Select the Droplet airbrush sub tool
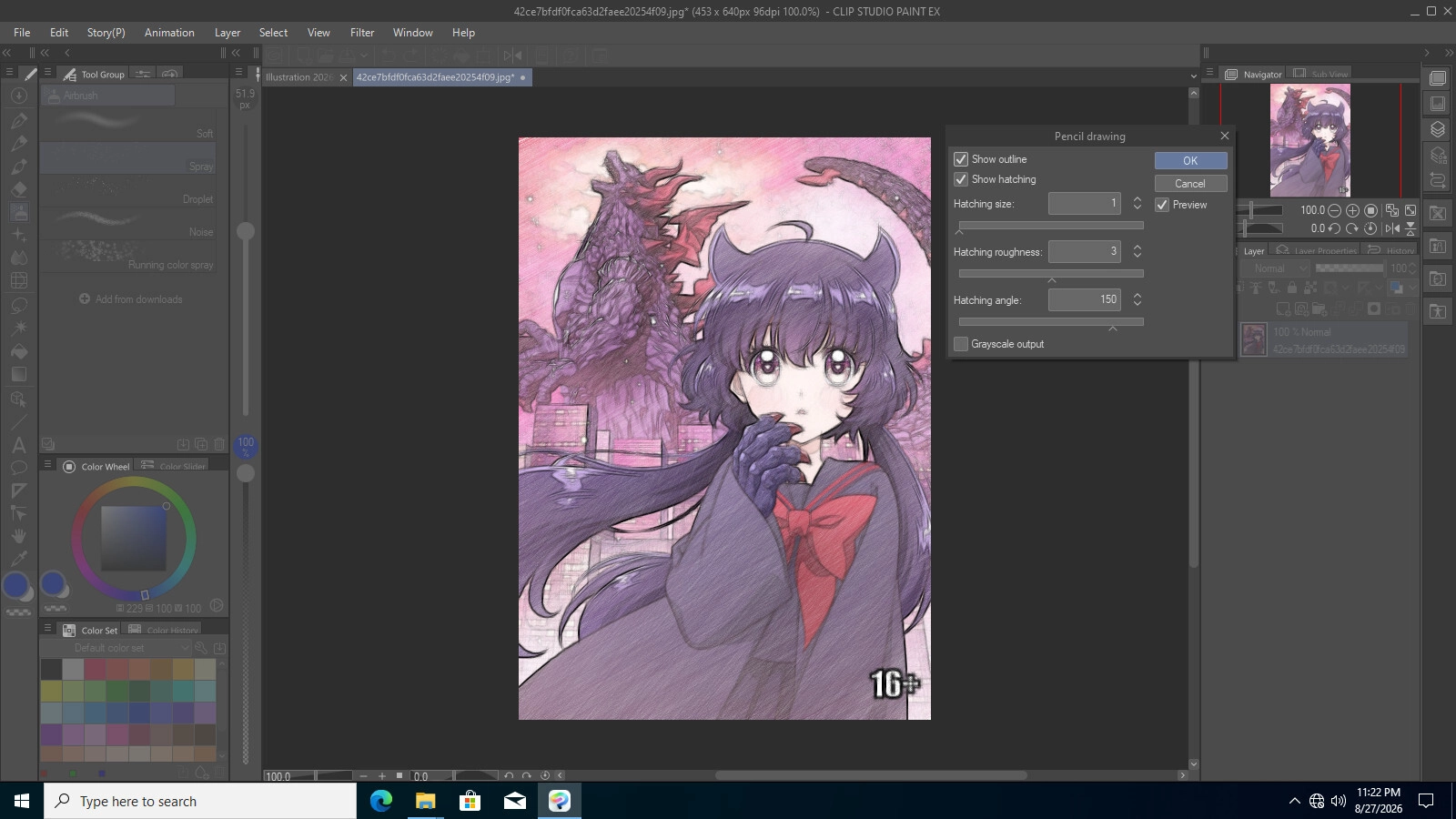1456x819 pixels. [128, 190]
